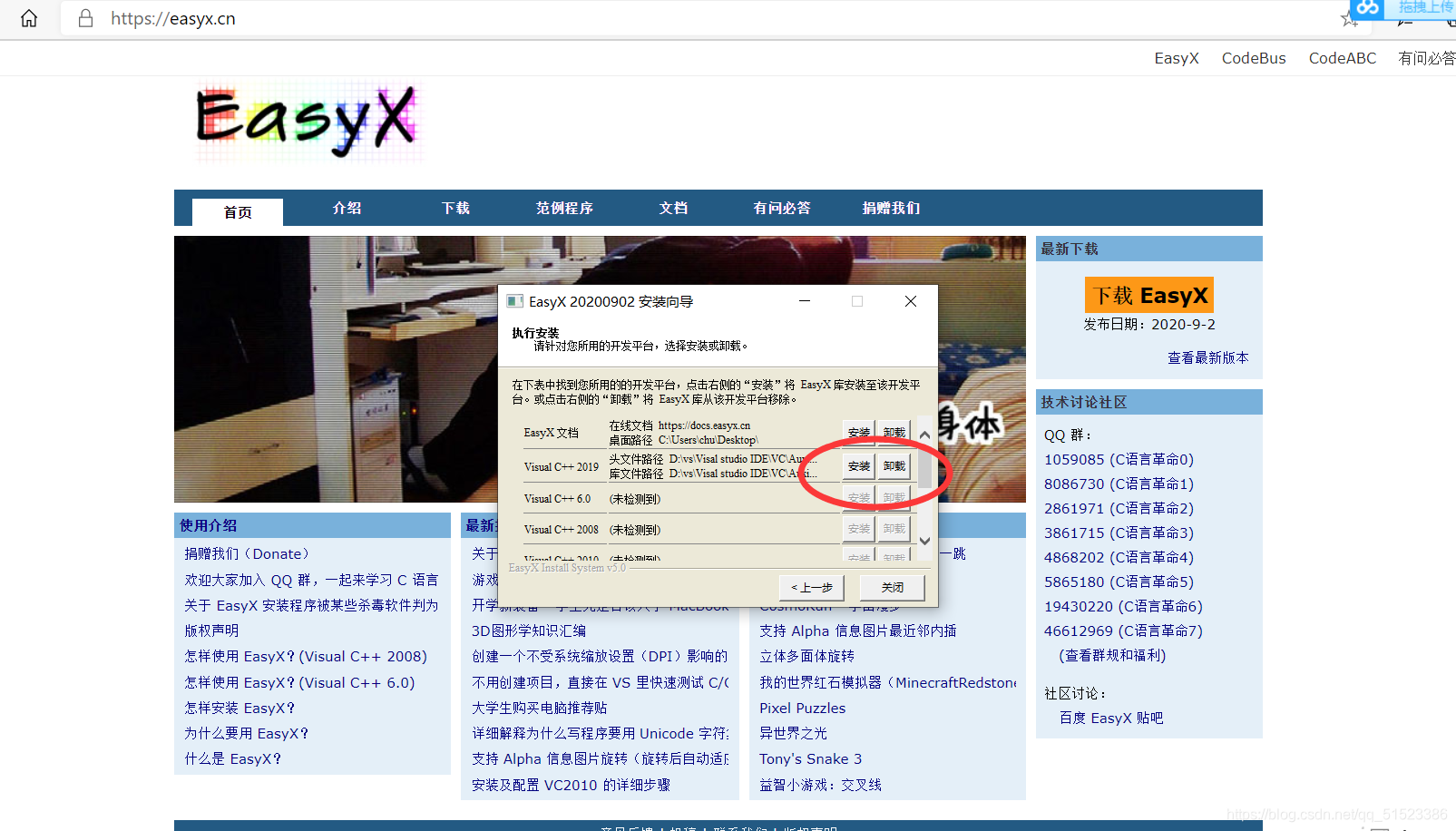
Task: Open the 欢迎大家加入 QQ 群 link
Action: click(311, 580)
